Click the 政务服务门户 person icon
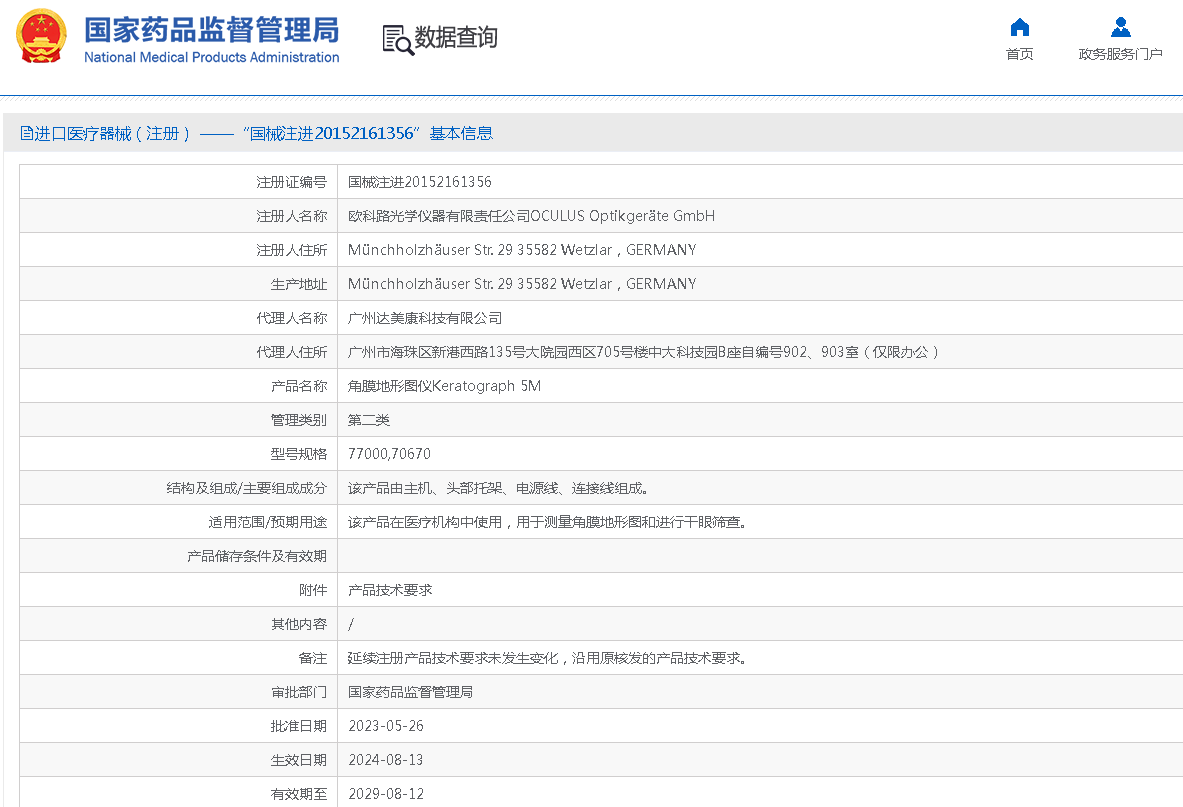Viewport: 1183px width, 807px height. [x=1120, y=27]
